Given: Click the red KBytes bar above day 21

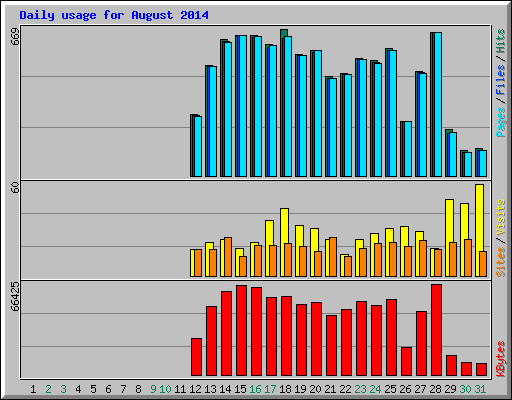Looking at the screenshot, I should pyautogui.click(x=332, y=345).
